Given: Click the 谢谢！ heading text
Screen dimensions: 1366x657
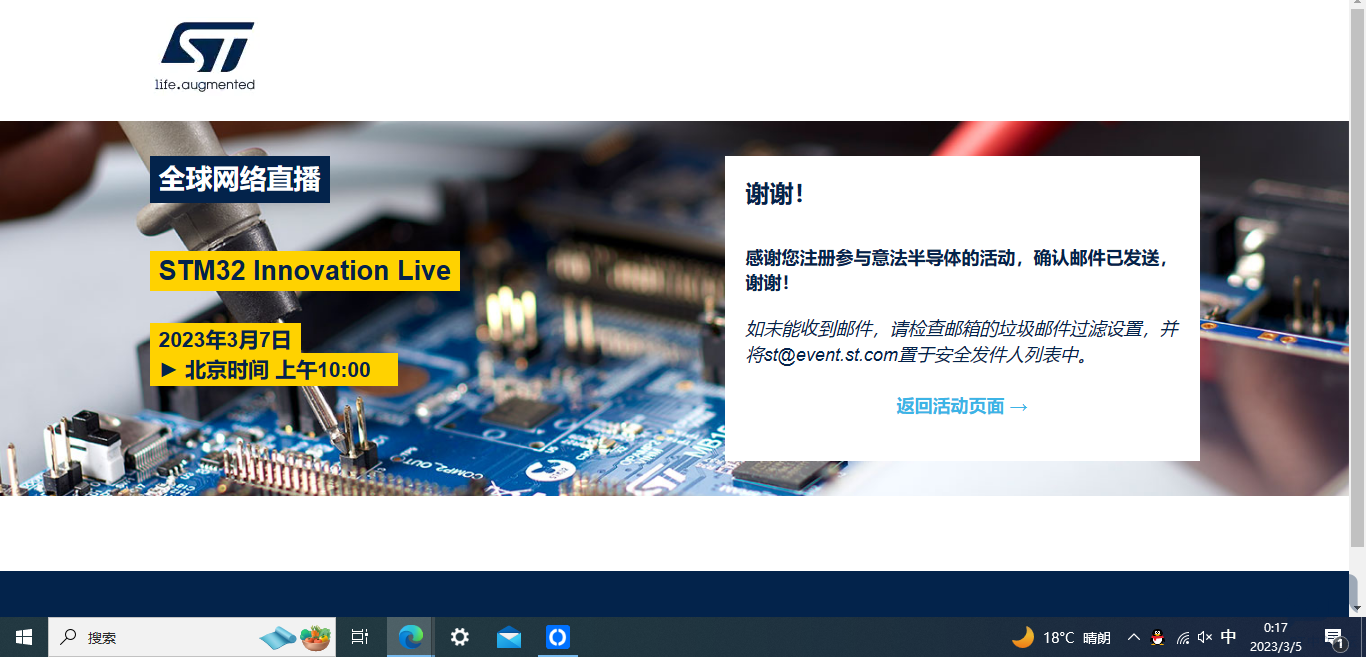Looking at the screenshot, I should point(775,194).
